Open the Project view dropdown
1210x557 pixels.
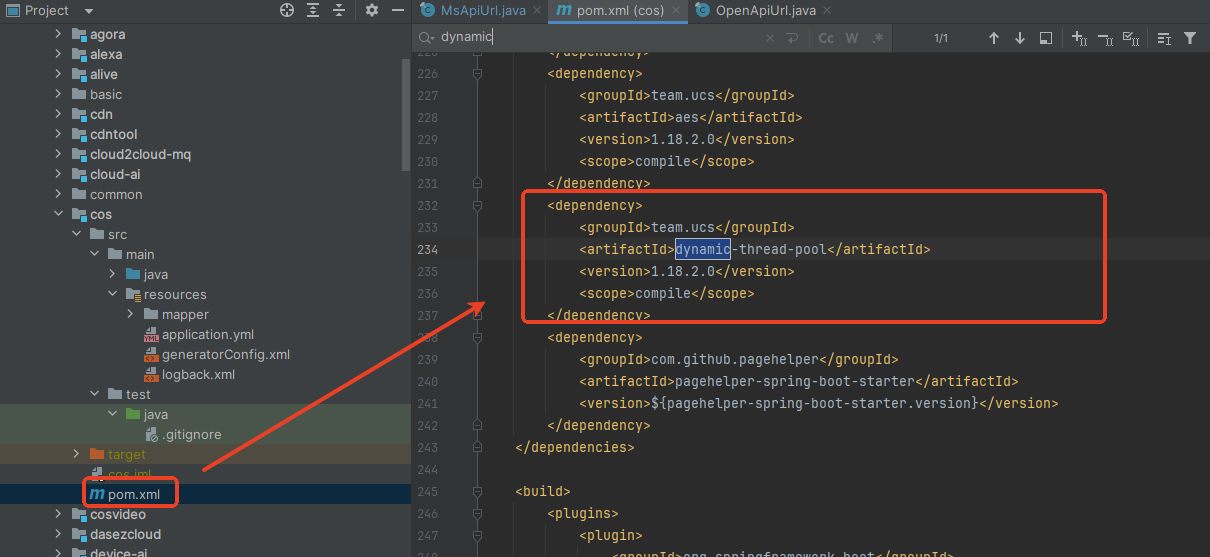pos(88,10)
